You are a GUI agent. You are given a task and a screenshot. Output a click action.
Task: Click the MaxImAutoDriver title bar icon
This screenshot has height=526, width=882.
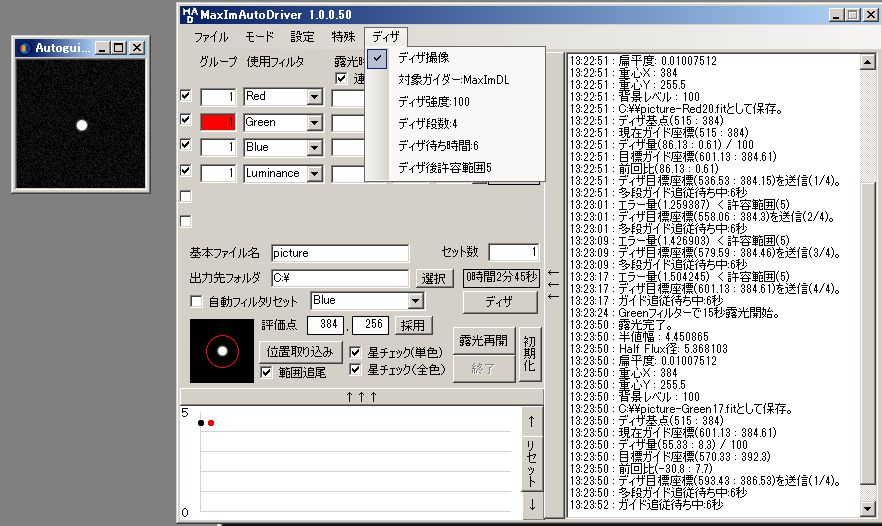point(191,15)
